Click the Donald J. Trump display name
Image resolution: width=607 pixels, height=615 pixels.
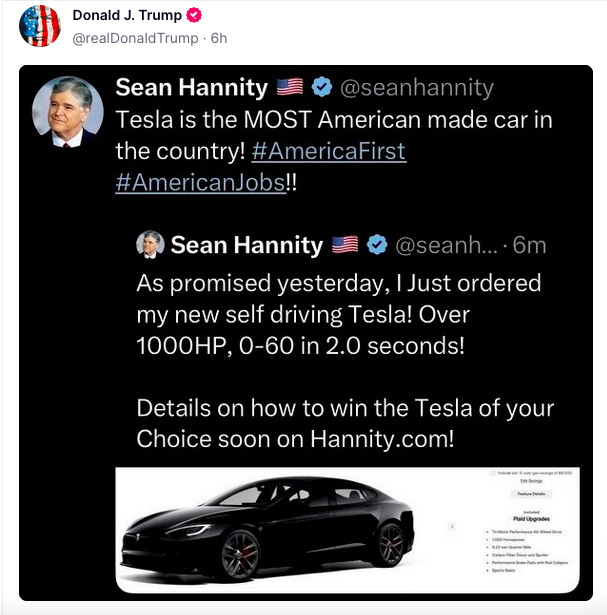tap(126, 17)
